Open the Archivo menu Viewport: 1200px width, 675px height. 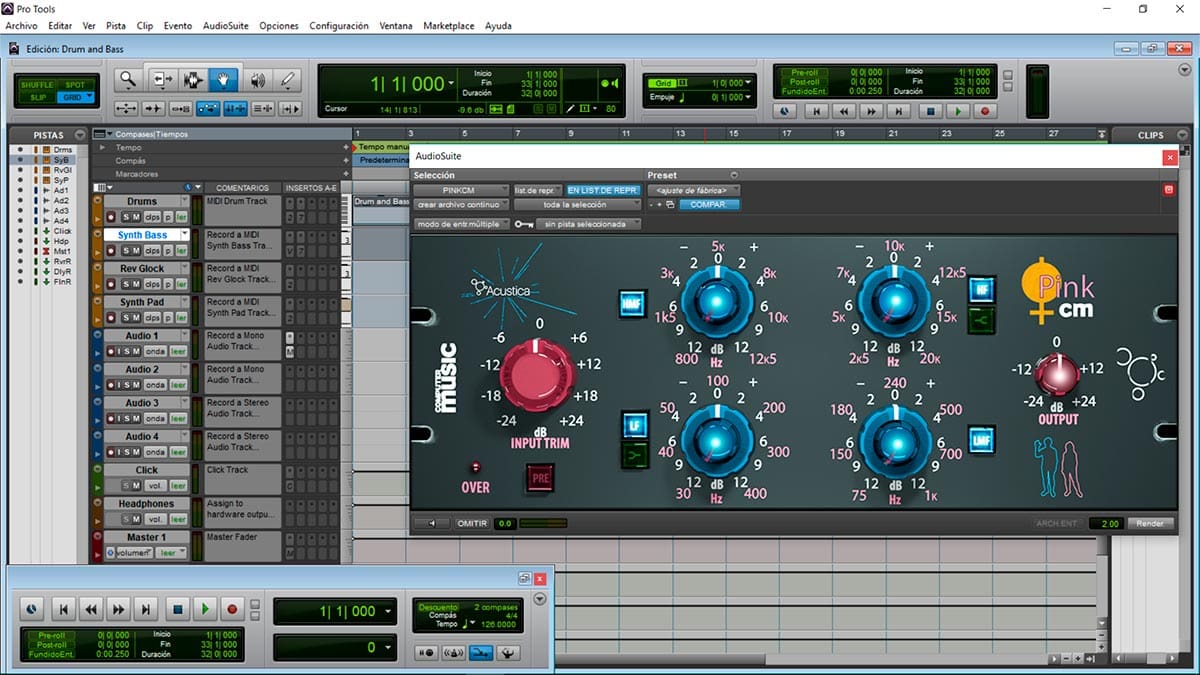22,26
